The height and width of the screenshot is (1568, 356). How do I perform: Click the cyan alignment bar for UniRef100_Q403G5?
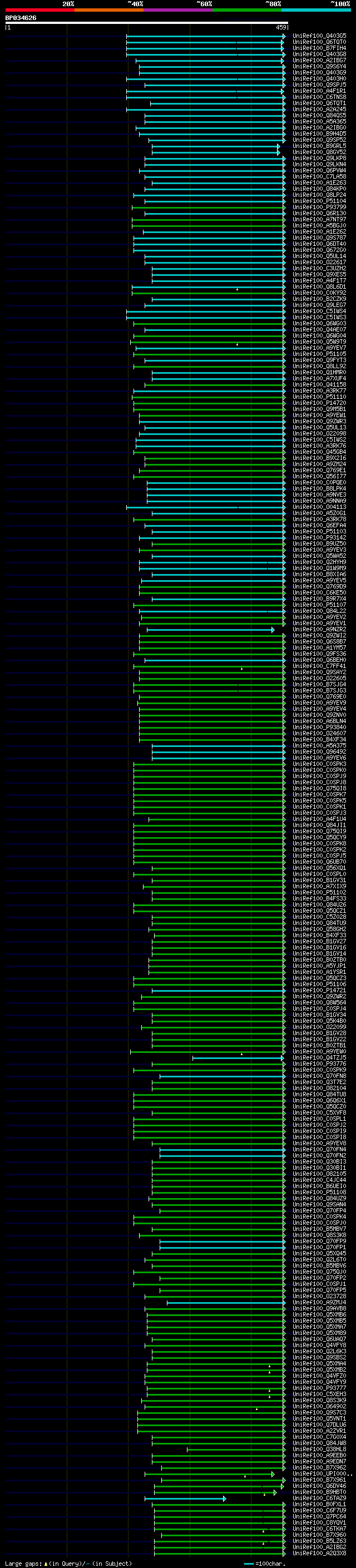tap(206, 37)
